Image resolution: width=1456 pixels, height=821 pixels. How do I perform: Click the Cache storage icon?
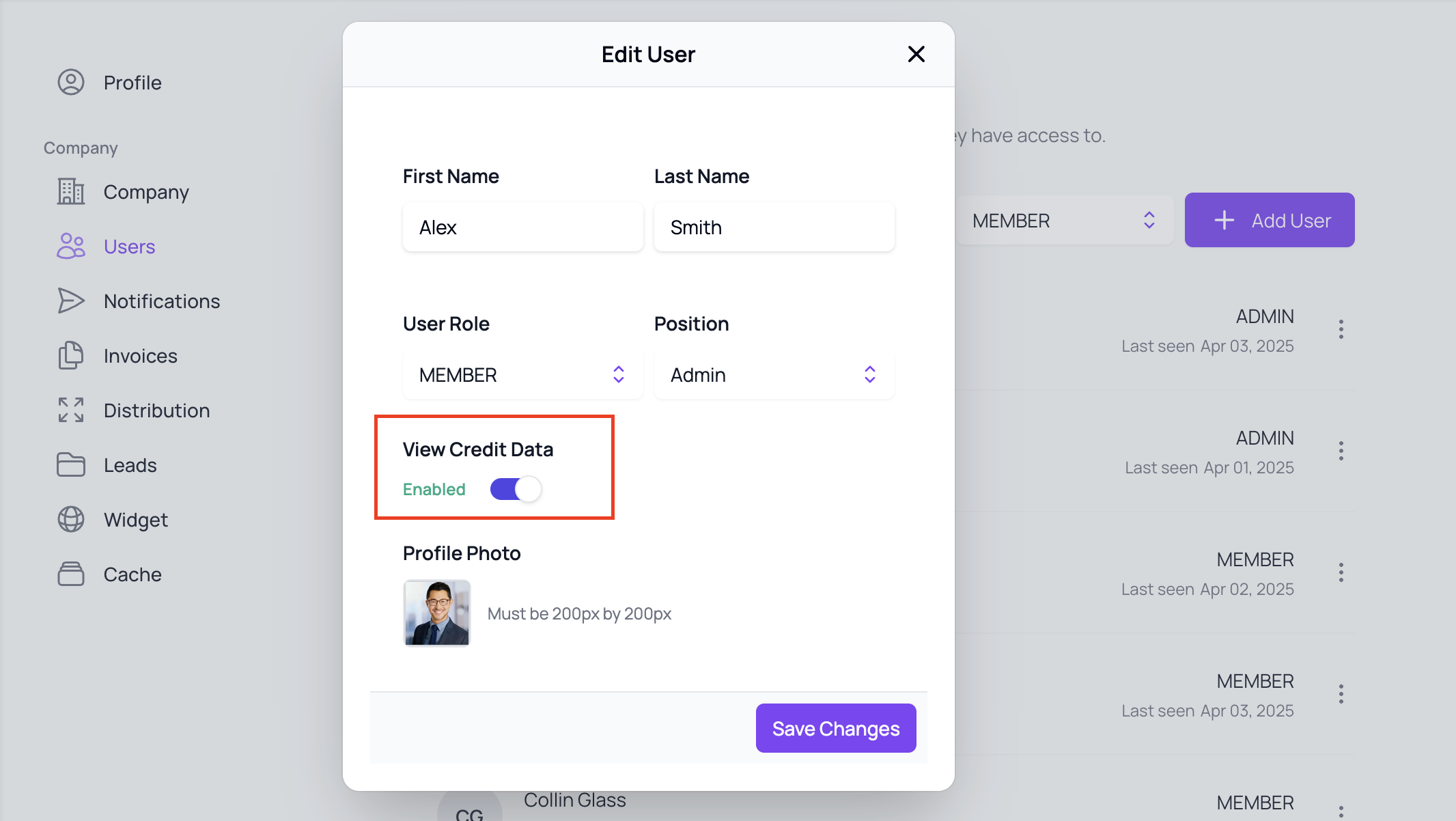71,574
